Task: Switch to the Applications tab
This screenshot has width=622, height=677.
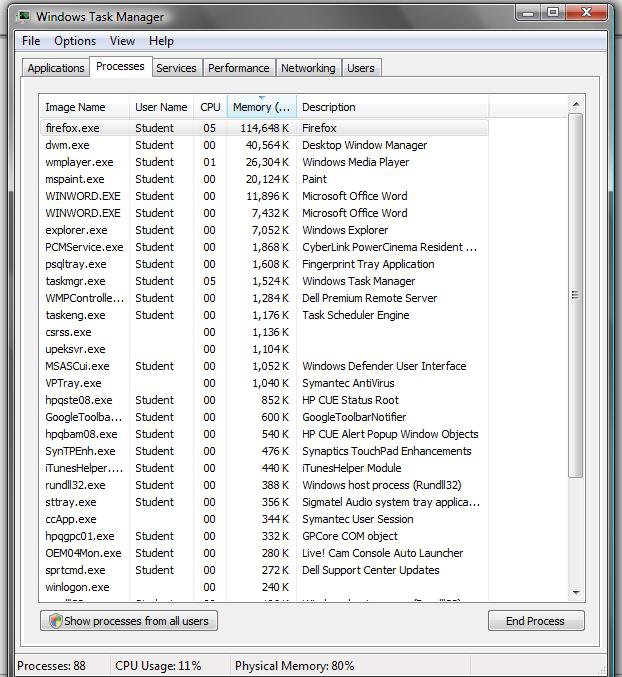Action: pos(56,68)
